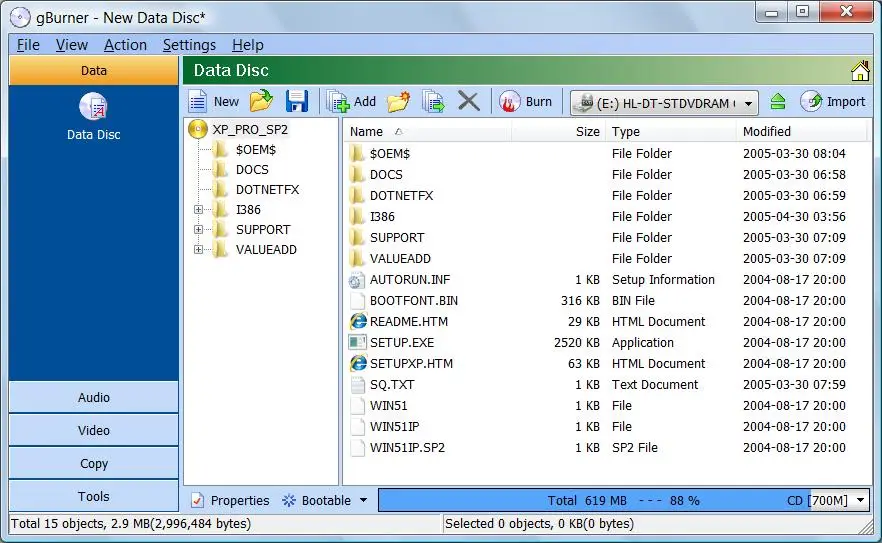Screen dimensions: 882x543
Task: Click the New compilation document icon
Action: [197, 102]
